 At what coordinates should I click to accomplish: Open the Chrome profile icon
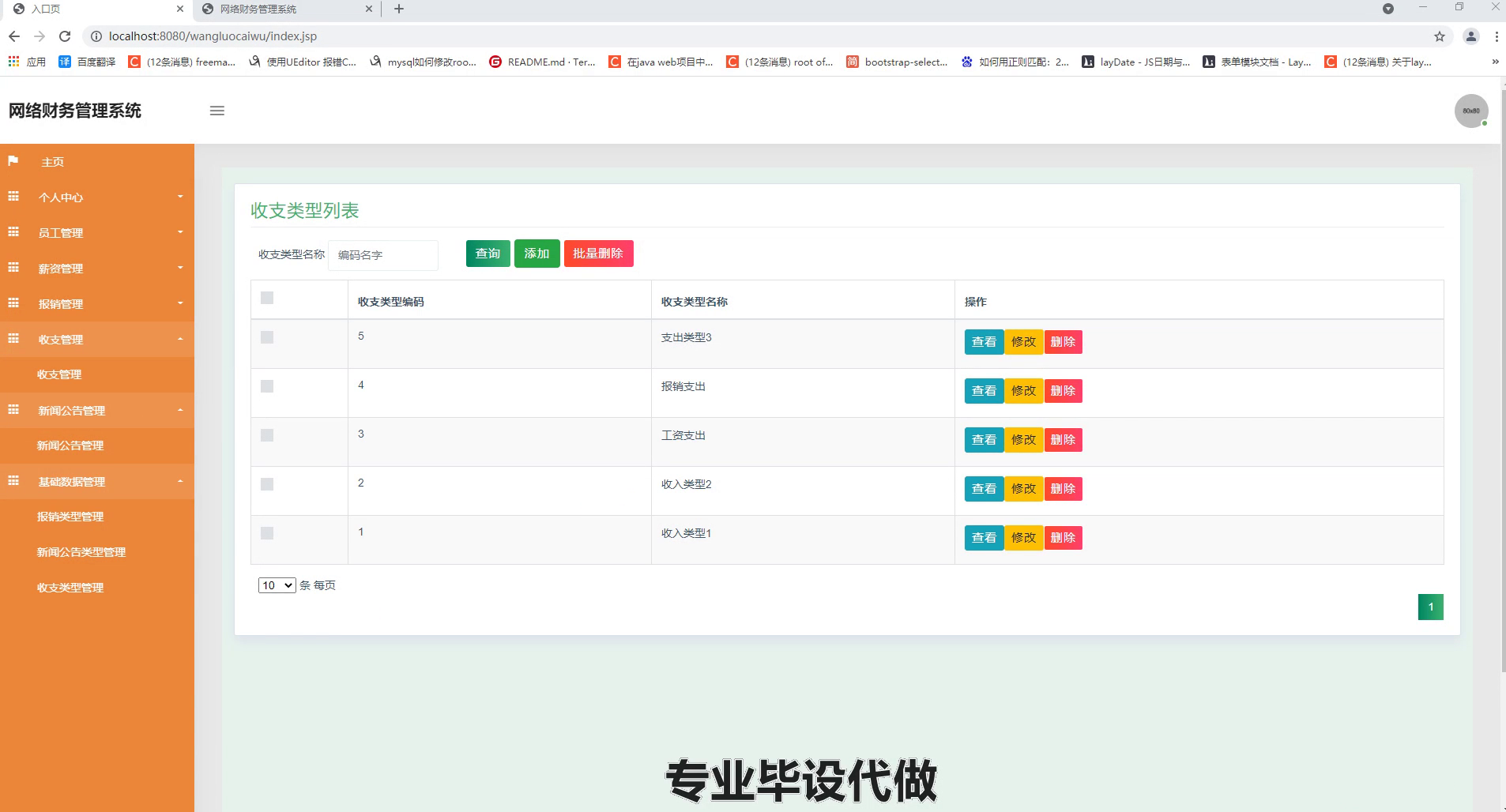[x=1471, y=36]
